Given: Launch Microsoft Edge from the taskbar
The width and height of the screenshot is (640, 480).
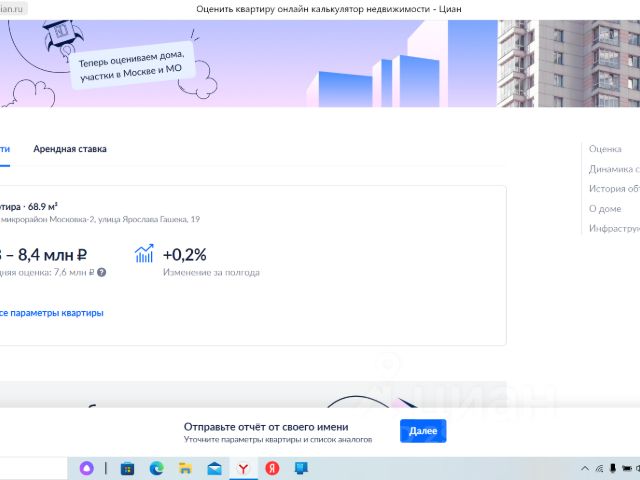Looking at the screenshot, I should [x=156, y=468].
